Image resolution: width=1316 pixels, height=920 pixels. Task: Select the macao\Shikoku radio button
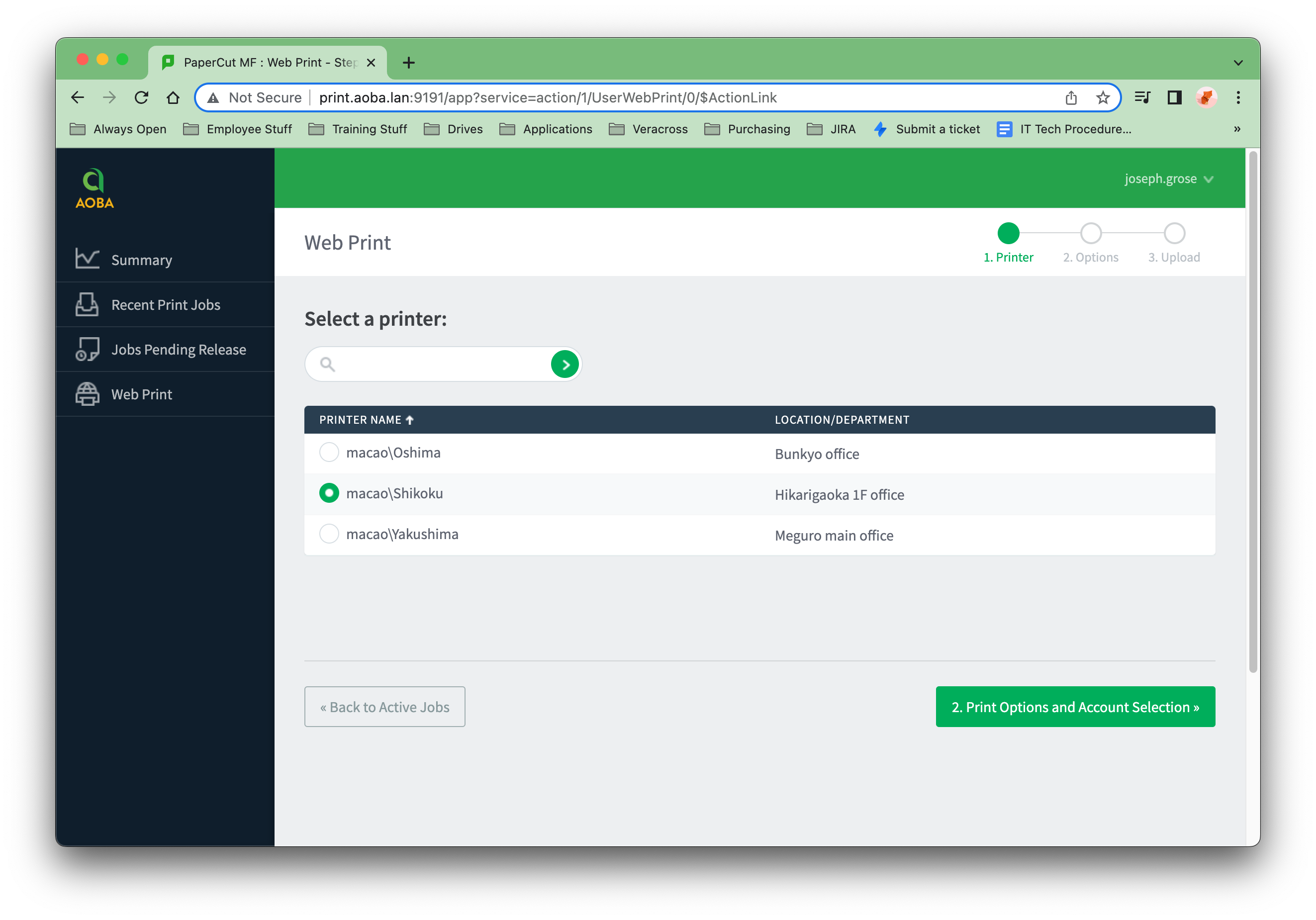329,493
